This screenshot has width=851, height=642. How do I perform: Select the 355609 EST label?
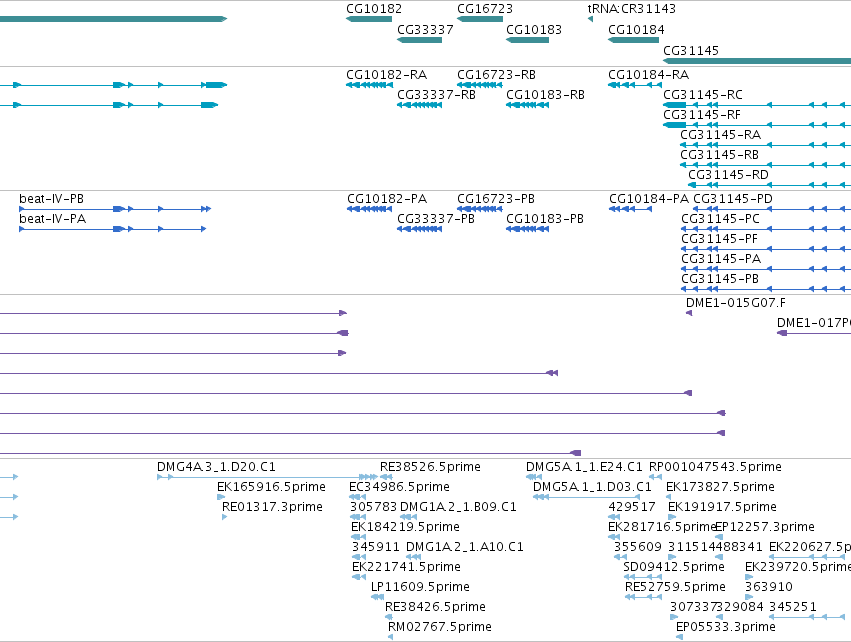tap(638, 548)
